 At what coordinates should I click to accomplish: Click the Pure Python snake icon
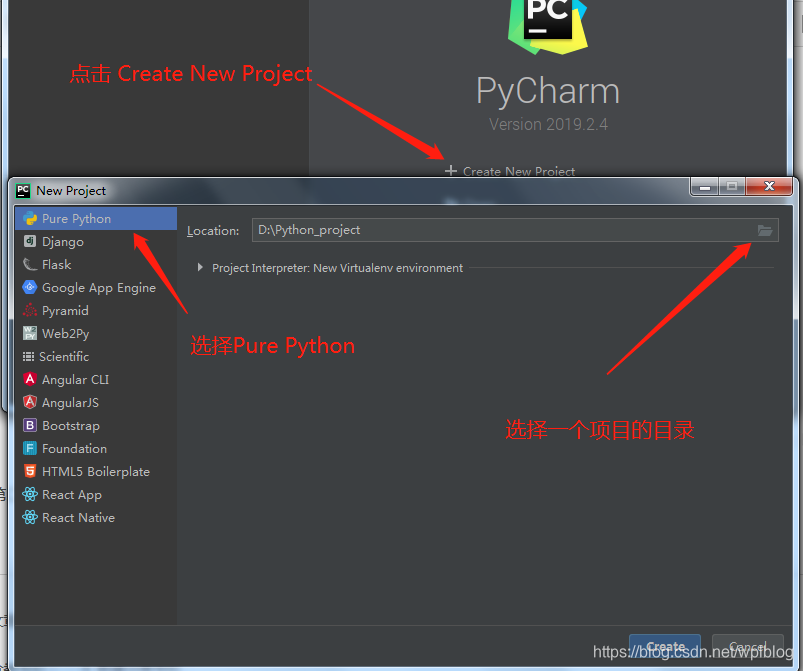coord(30,219)
